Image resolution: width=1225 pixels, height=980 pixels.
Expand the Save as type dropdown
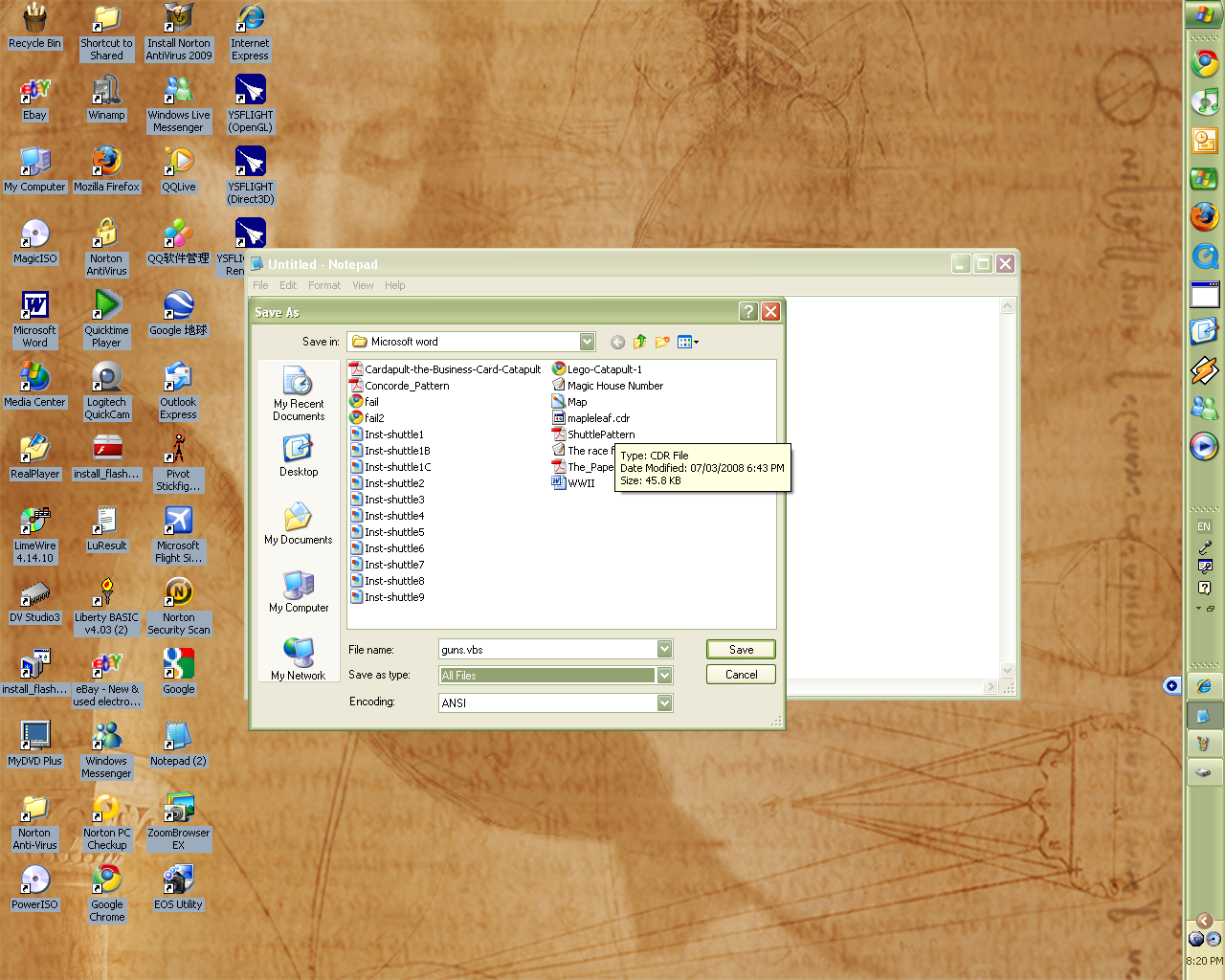click(664, 675)
